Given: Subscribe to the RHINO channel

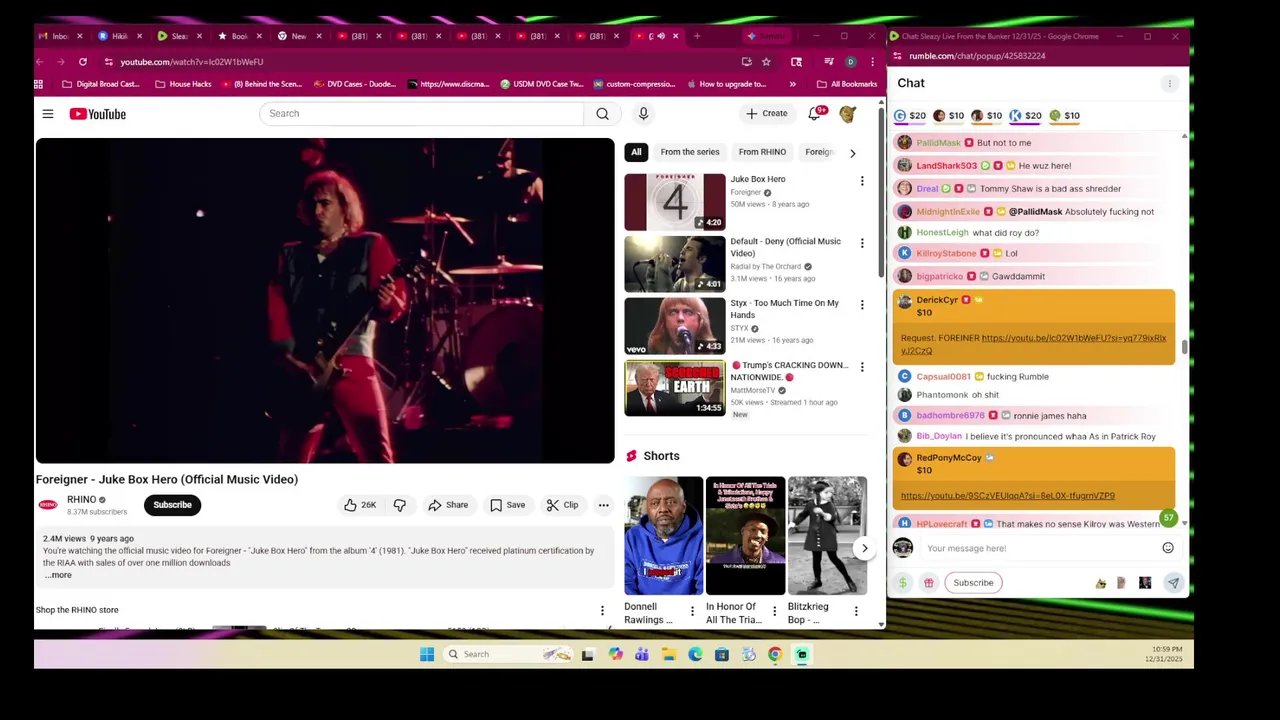Looking at the screenshot, I should click(x=172, y=505).
